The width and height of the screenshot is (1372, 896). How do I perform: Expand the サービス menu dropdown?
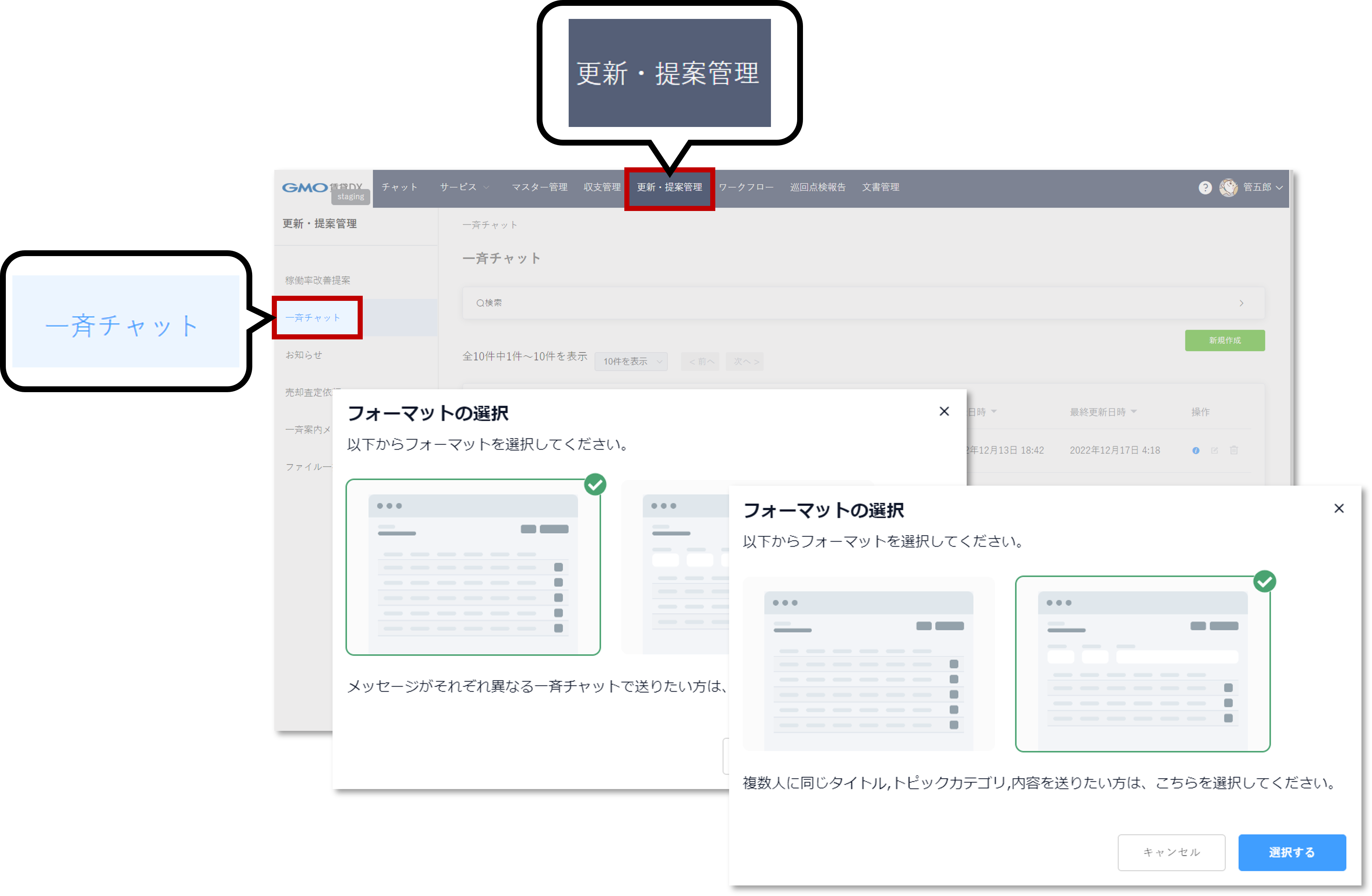pos(464,187)
